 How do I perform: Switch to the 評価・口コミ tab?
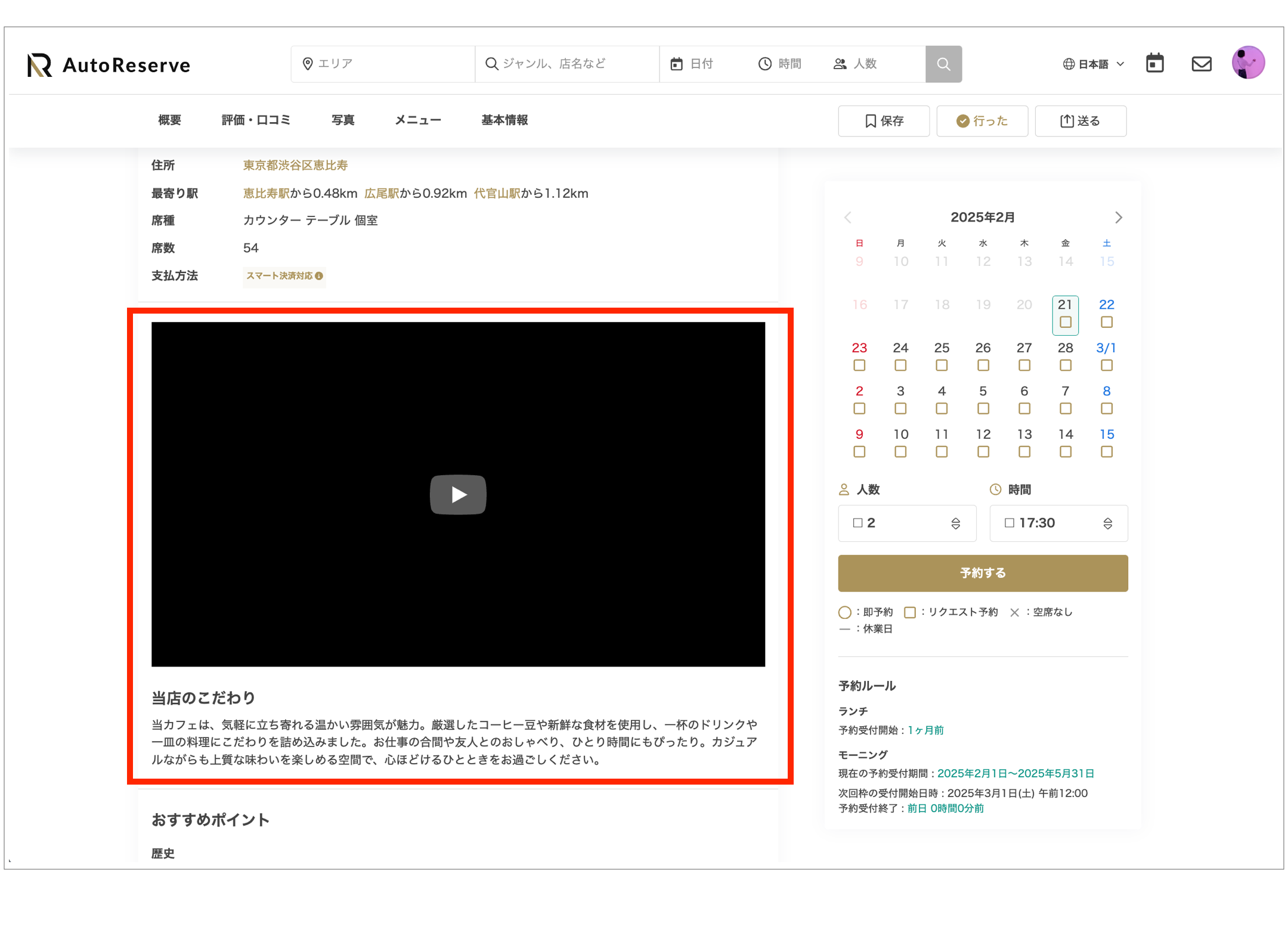[256, 120]
